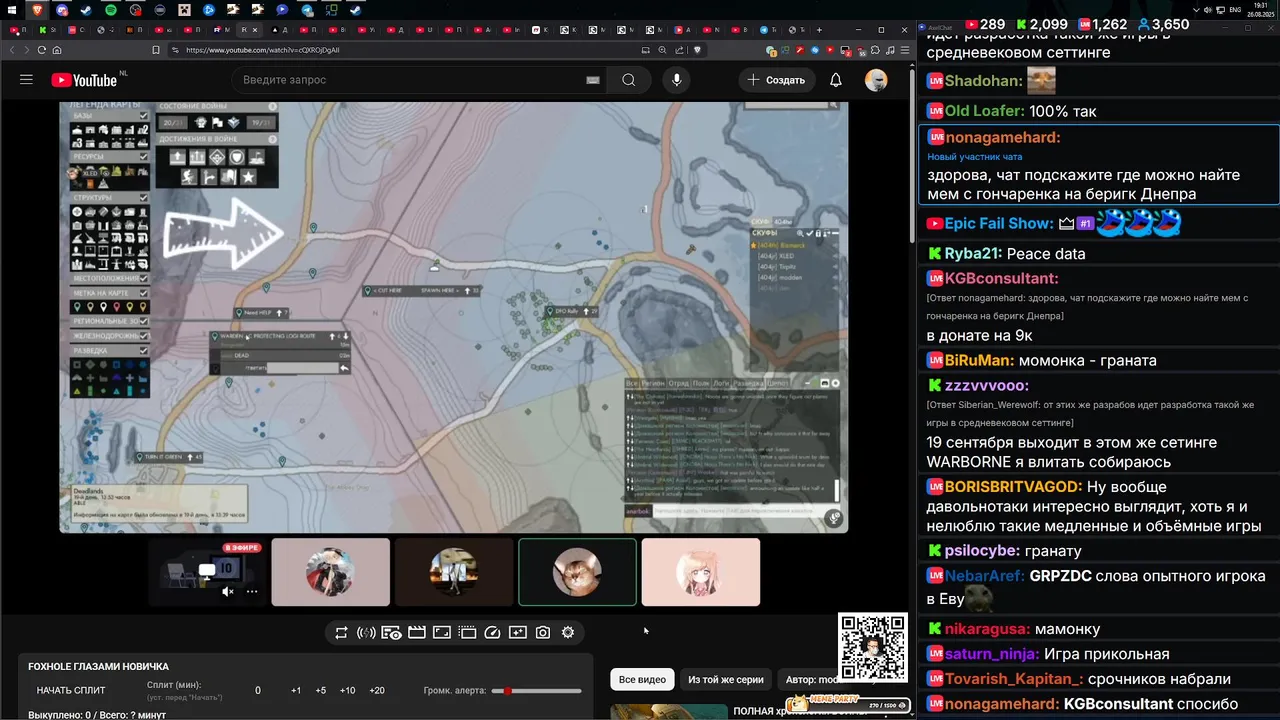Add +20 minutes to split
The height and width of the screenshot is (720, 1280).
coord(376,690)
